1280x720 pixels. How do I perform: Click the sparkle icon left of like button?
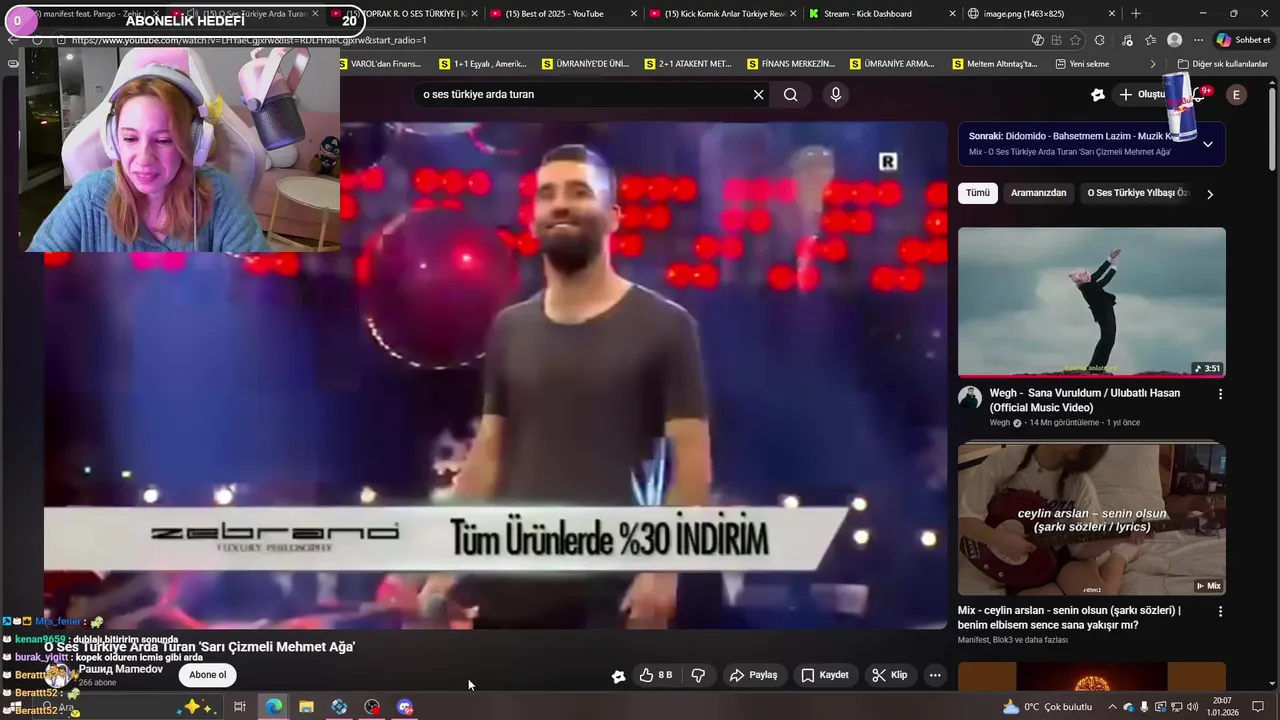pyautogui.click(x=619, y=676)
